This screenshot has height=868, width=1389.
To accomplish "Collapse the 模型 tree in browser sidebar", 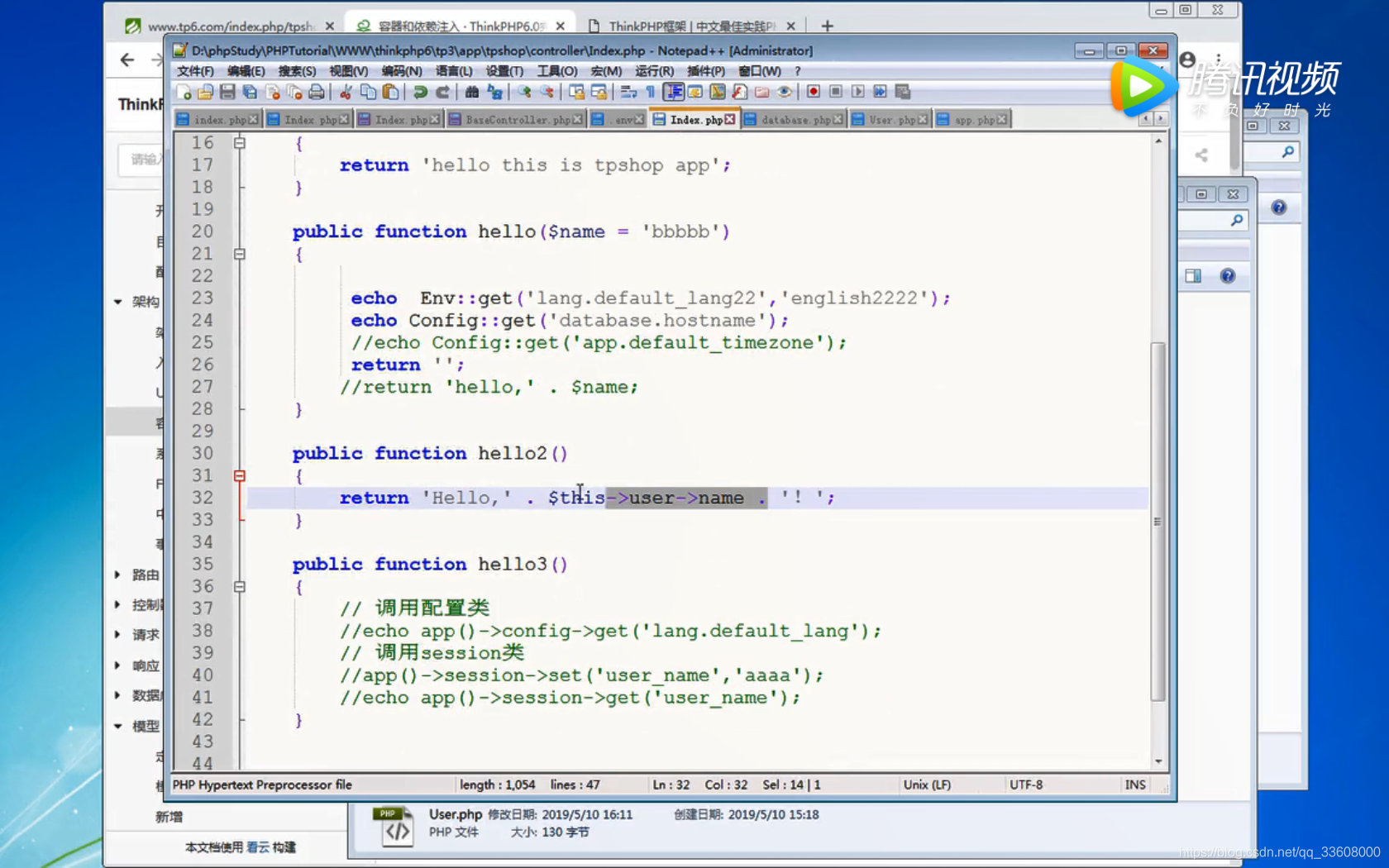I will tap(118, 726).
